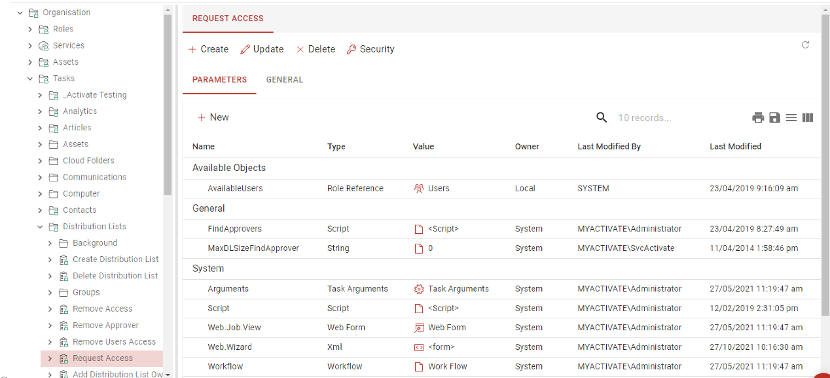Click the save icon above the table
The width and height of the screenshot is (830, 378).
tap(774, 118)
